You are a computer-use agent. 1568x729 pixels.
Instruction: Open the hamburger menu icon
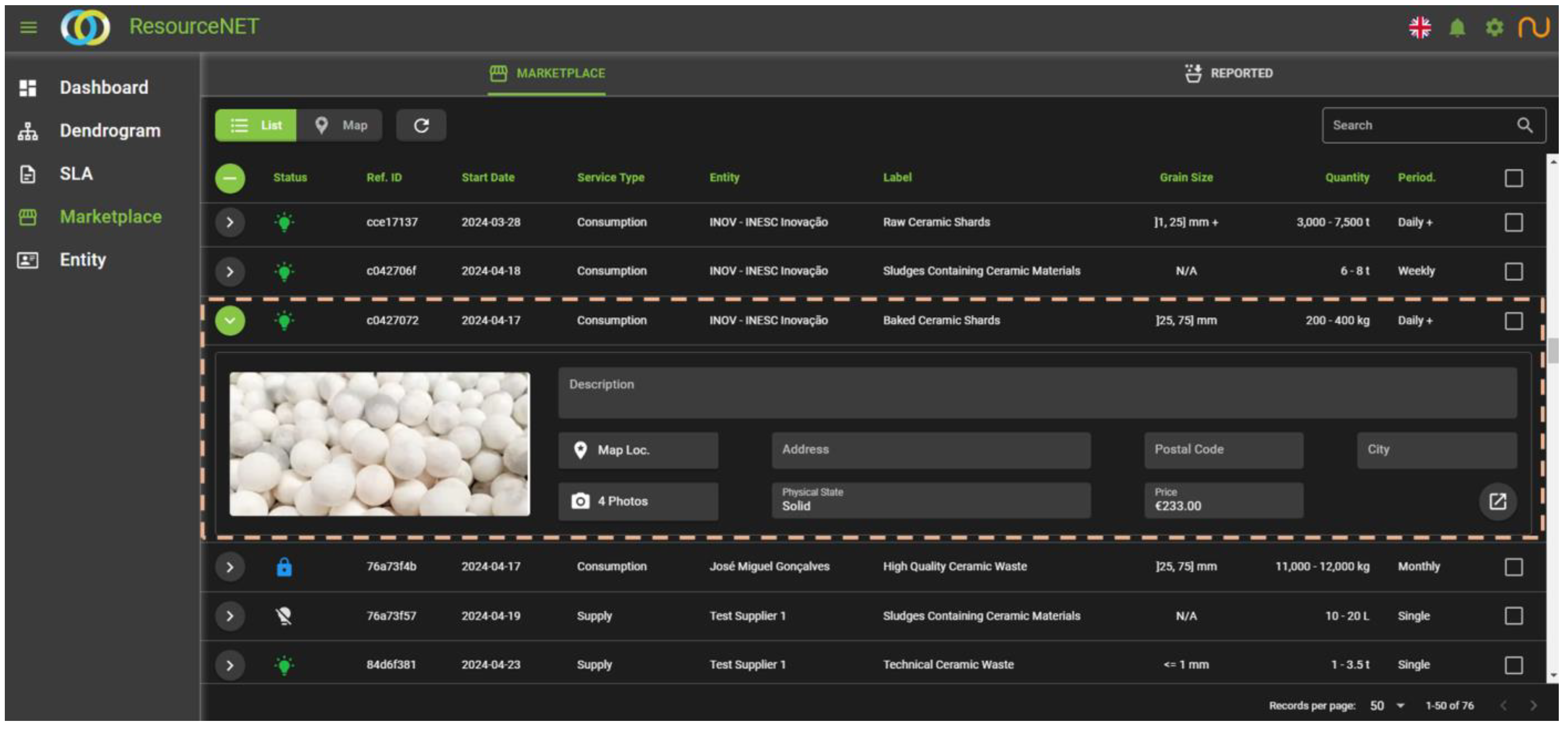[28, 27]
